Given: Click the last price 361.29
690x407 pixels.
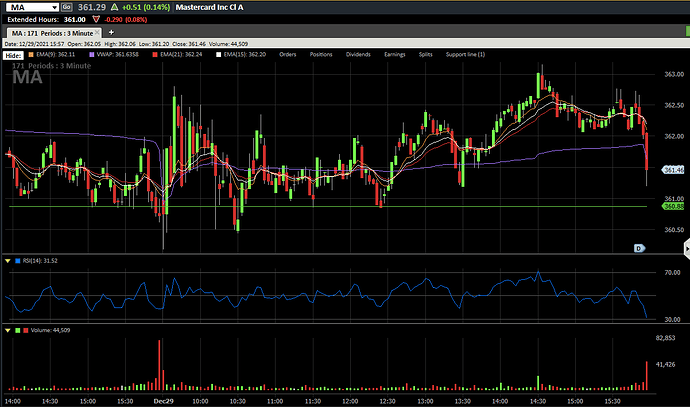Looking at the screenshot, I should coord(92,7).
